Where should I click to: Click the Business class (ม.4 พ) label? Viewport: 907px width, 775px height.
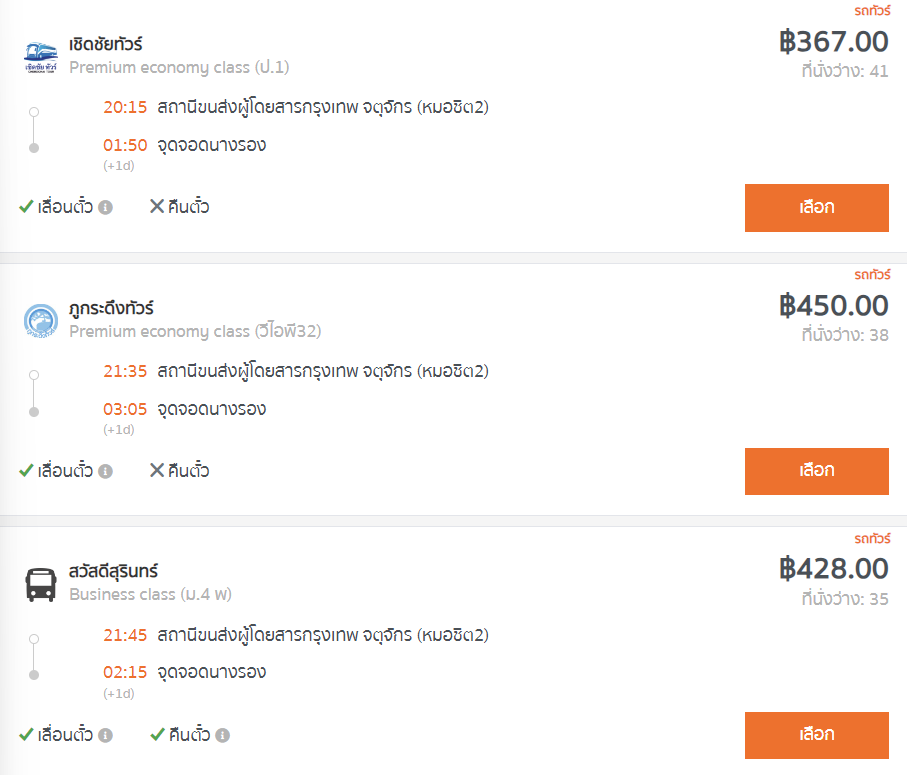tap(150, 595)
